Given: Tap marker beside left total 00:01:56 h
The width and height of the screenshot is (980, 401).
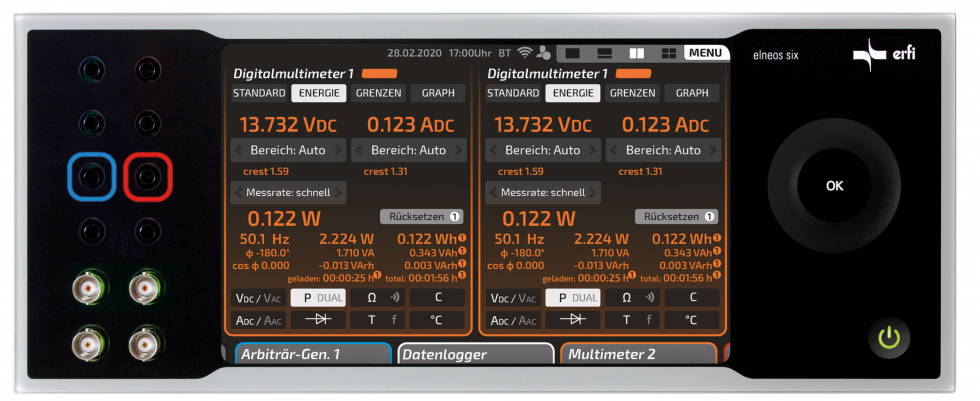Looking at the screenshot, I should click(x=462, y=275).
